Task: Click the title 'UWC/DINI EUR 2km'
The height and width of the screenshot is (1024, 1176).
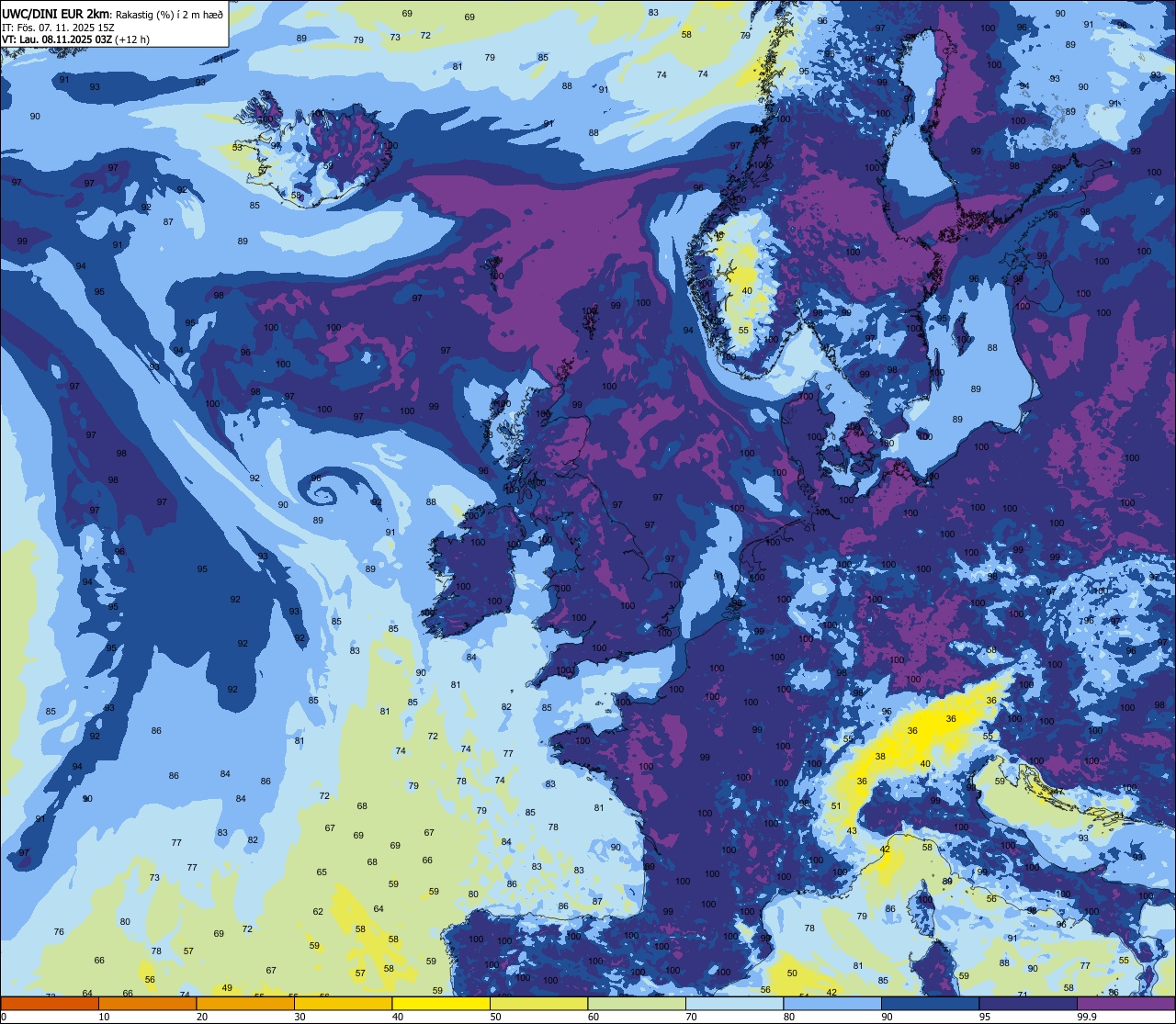Action: tap(56, 13)
